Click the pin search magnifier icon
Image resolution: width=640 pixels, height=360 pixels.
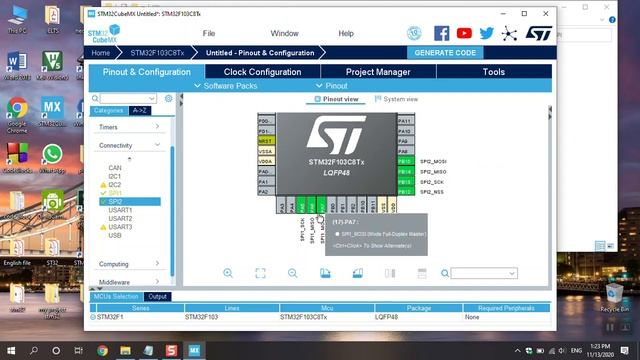(x=445, y=273)
